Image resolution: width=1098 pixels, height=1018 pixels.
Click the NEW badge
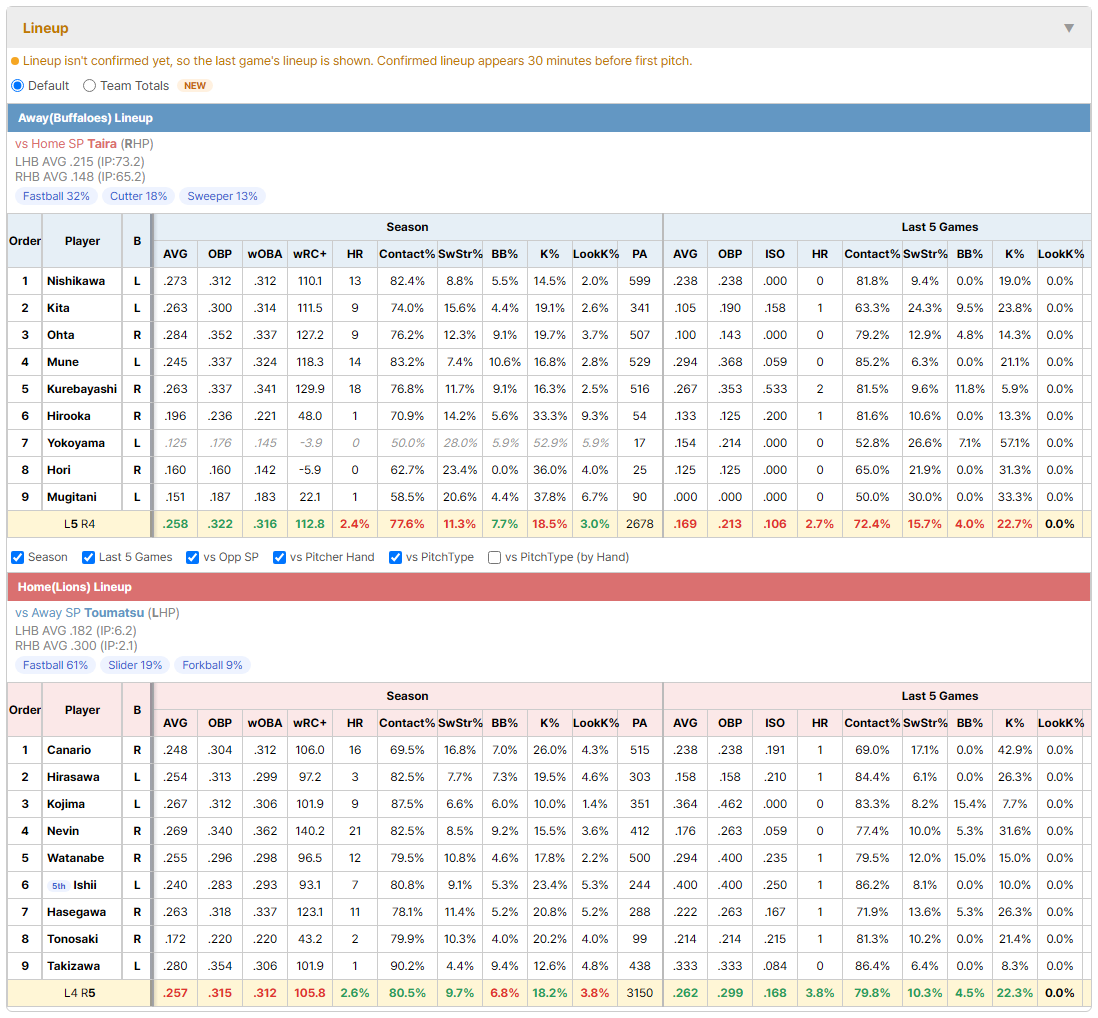(x=195, y=85)
